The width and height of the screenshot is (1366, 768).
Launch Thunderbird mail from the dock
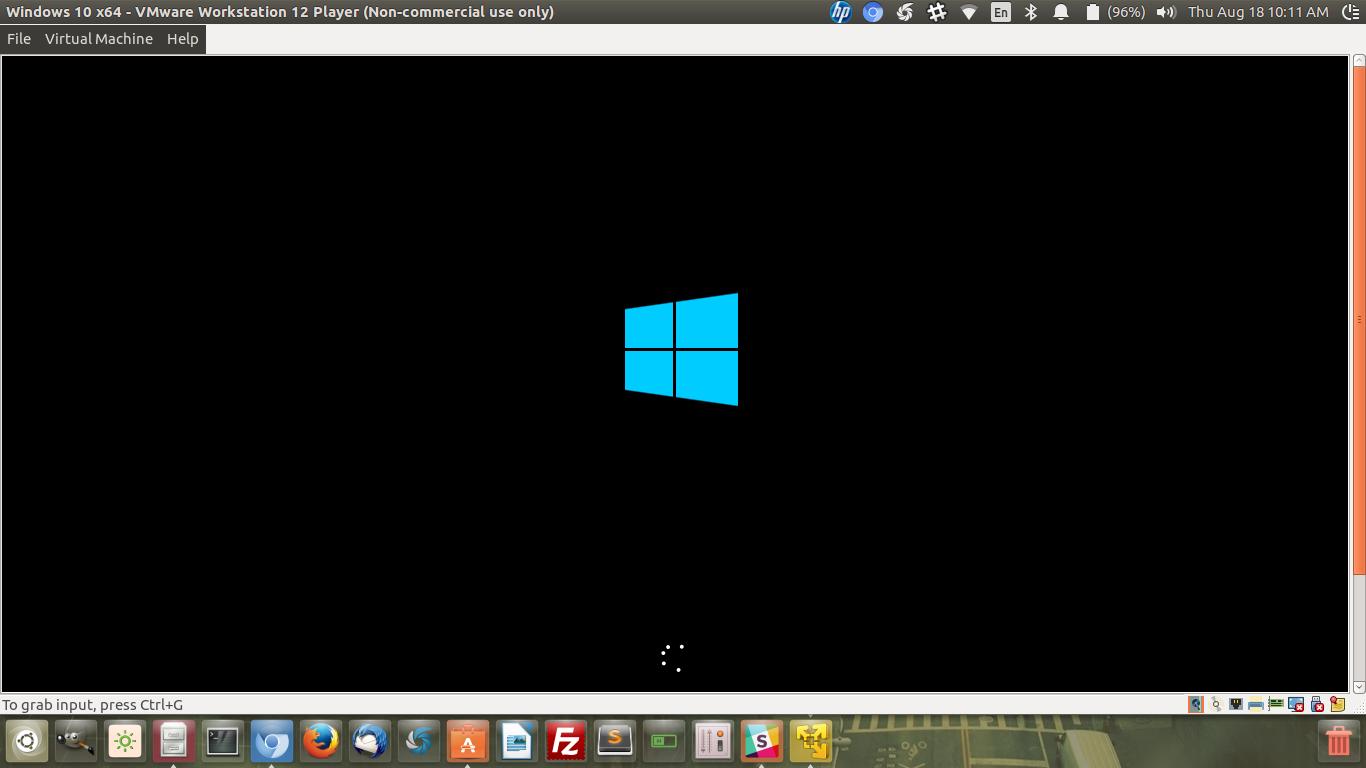[370, 742]
